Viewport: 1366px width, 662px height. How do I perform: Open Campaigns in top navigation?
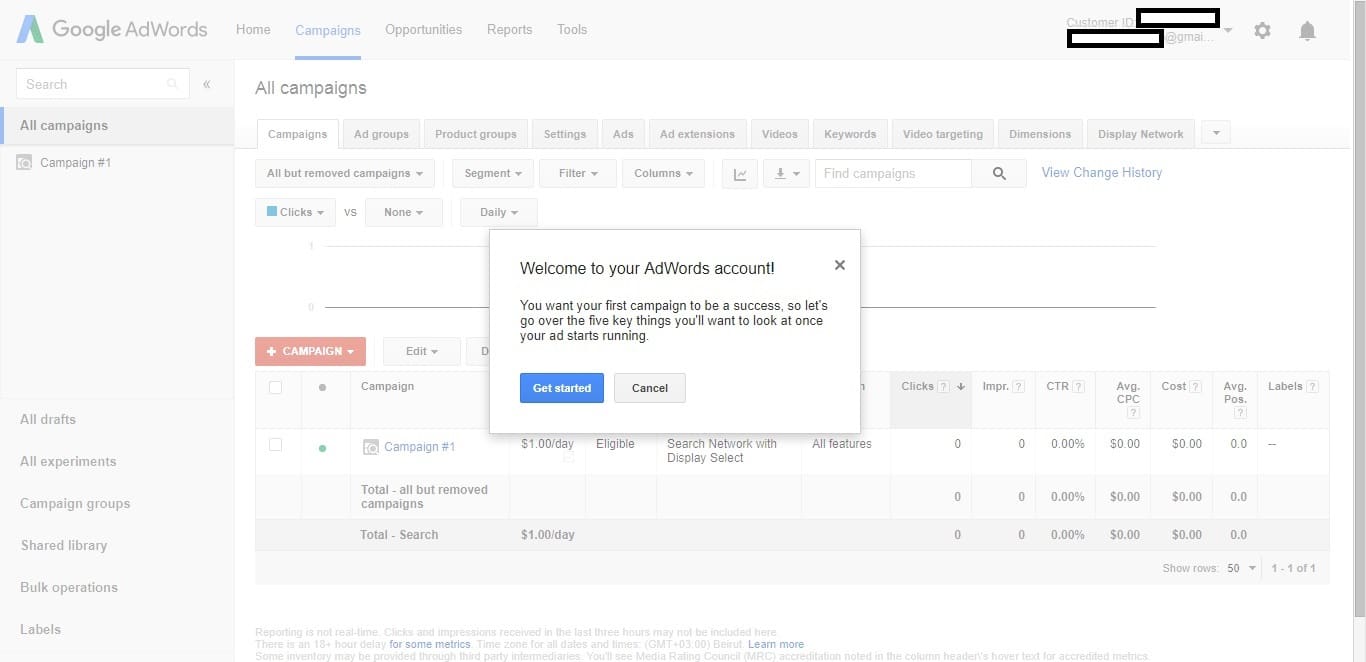[x=328, y=30]
